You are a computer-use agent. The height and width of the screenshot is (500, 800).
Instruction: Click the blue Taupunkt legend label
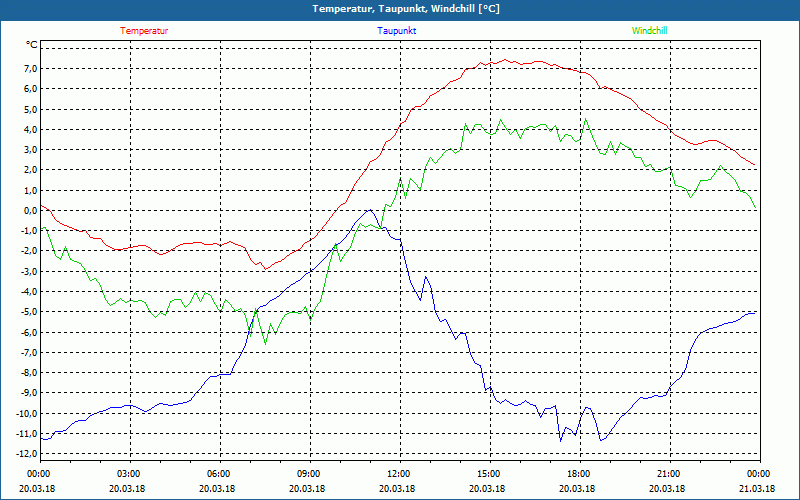click(397, 31)
